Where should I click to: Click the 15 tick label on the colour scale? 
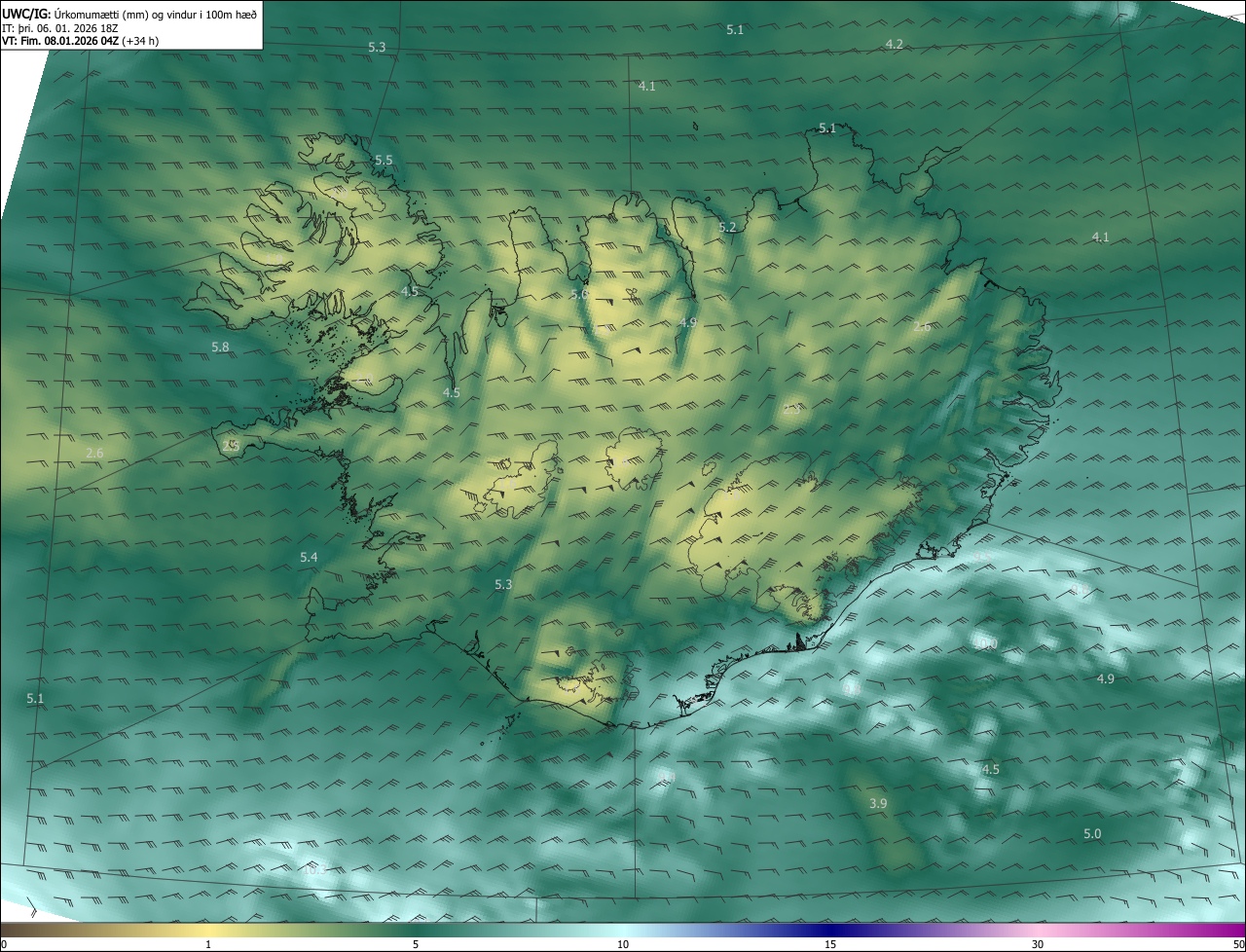click(x=830, y=944)
